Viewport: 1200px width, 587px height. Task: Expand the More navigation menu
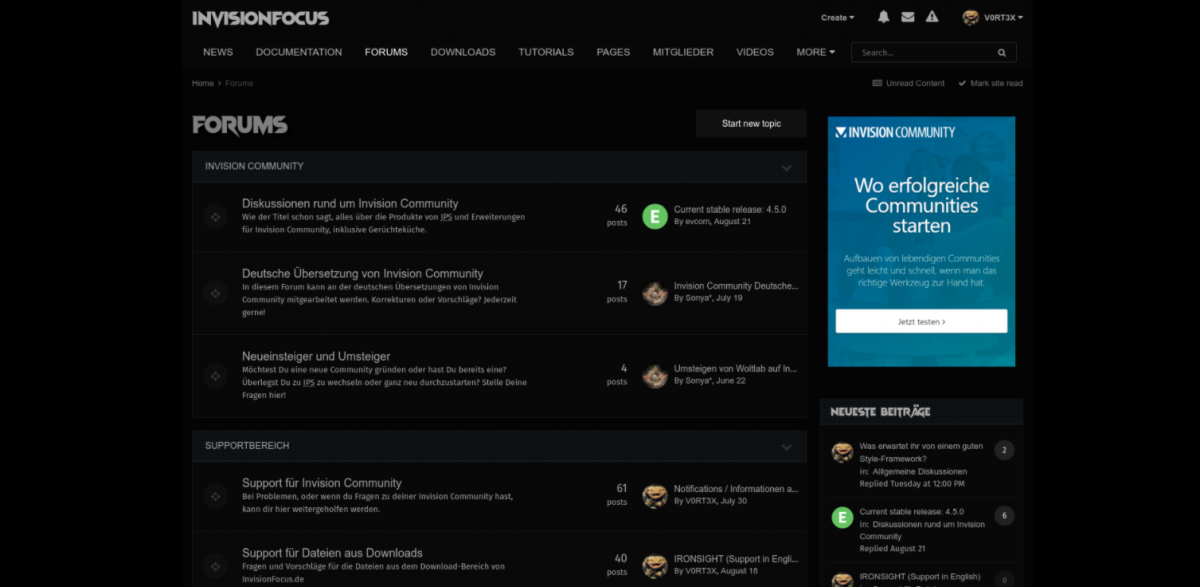(815, 52)
